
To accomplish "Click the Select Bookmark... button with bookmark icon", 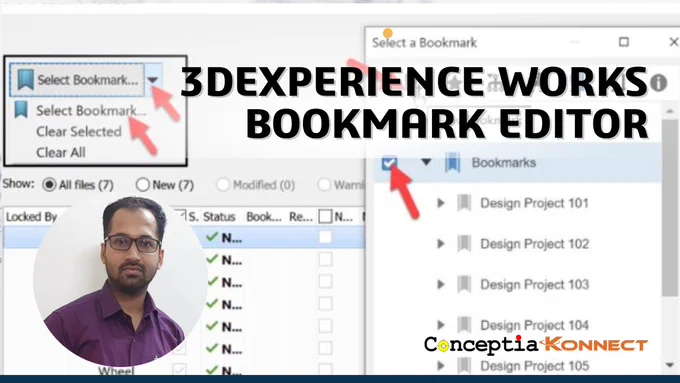I will [x=77, y=80].
